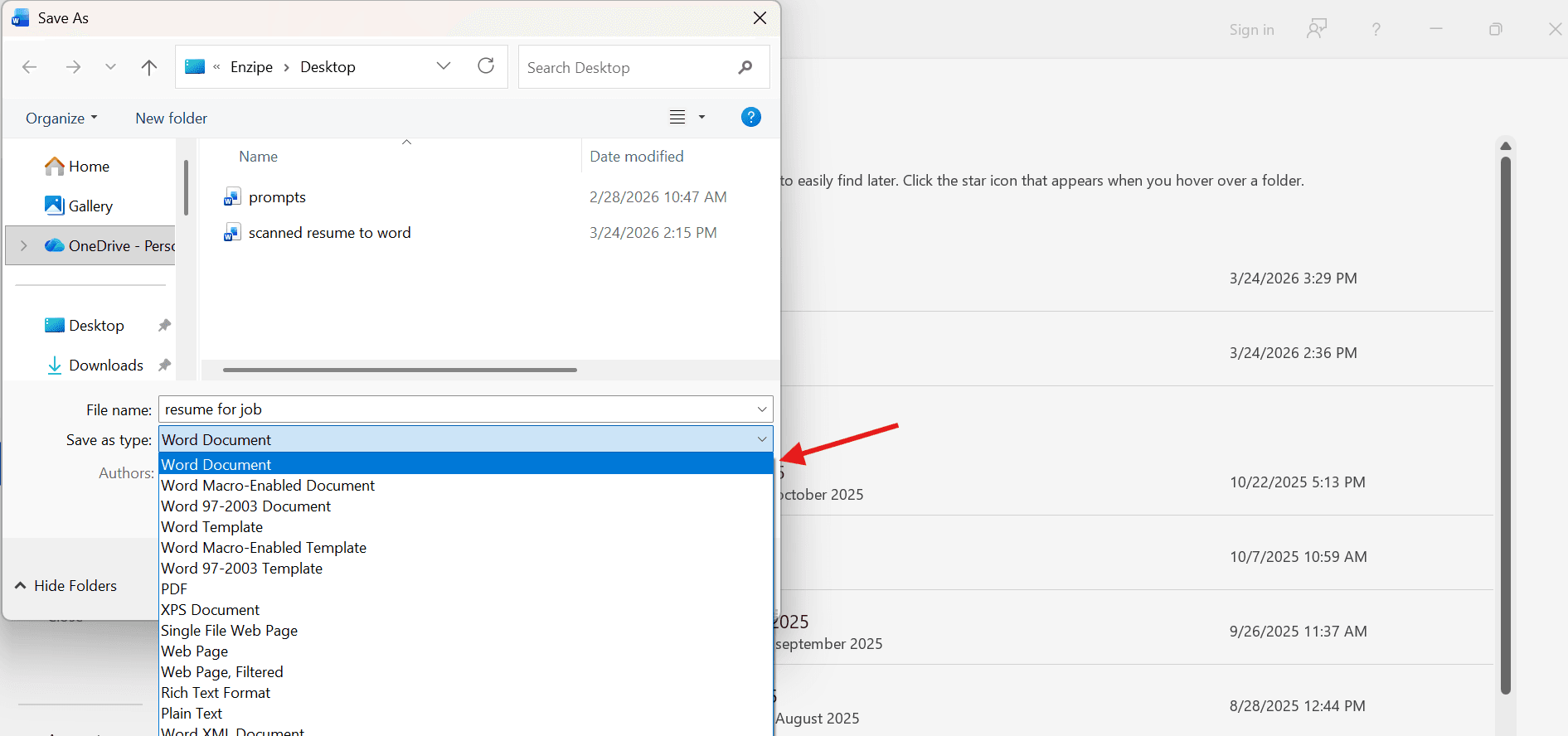The width and height of the screenshot is (1568, 736).
Task: Open the Organize menu
Action: point(61,119)
